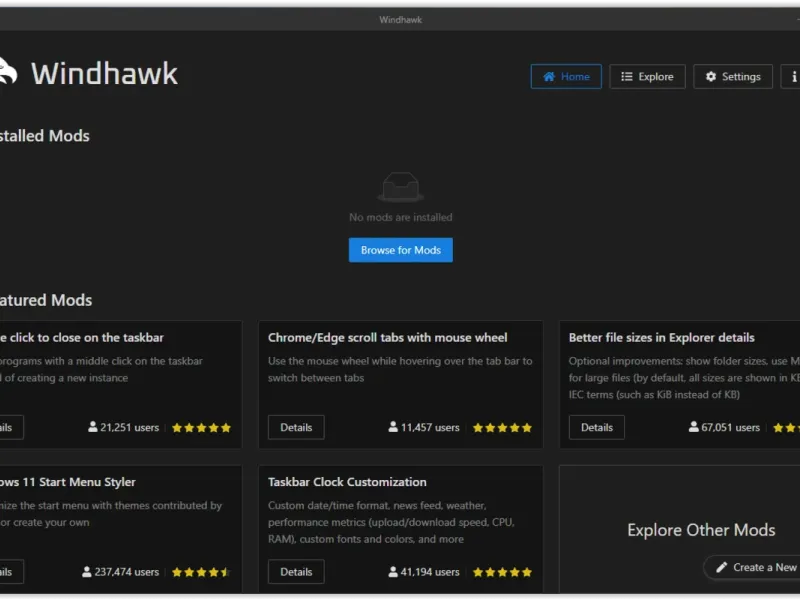Click the Better file sizes description text

pos(684,378)
